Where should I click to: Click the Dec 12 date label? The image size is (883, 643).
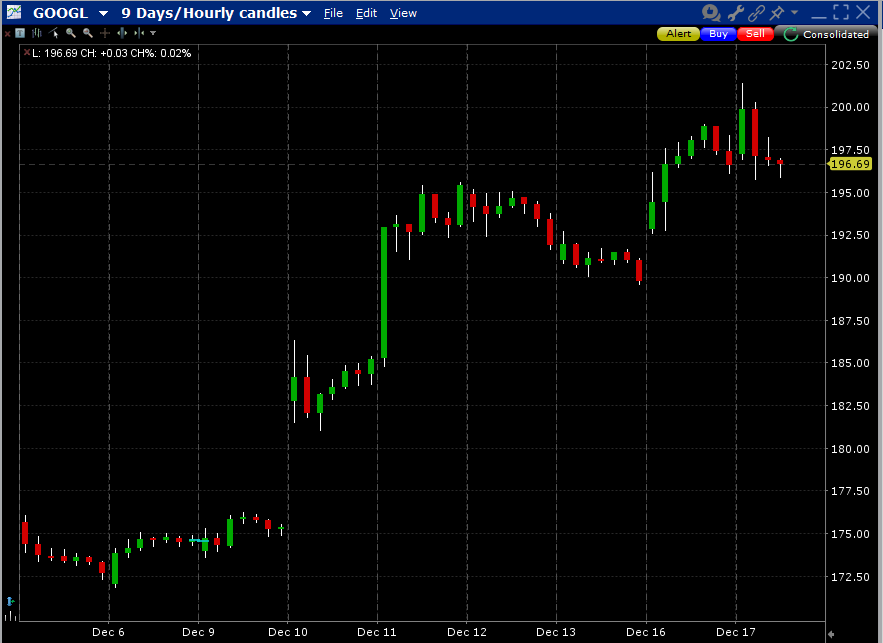pyautogui.click(x=467, y=632)
